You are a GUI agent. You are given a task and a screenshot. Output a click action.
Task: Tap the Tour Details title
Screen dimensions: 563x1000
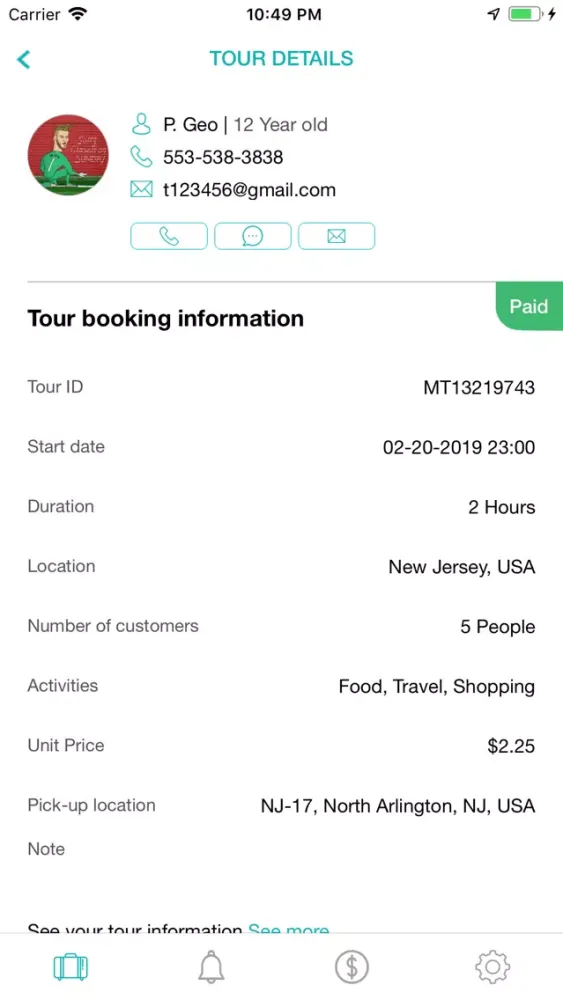pyautogui.click(x=281, y=59)
